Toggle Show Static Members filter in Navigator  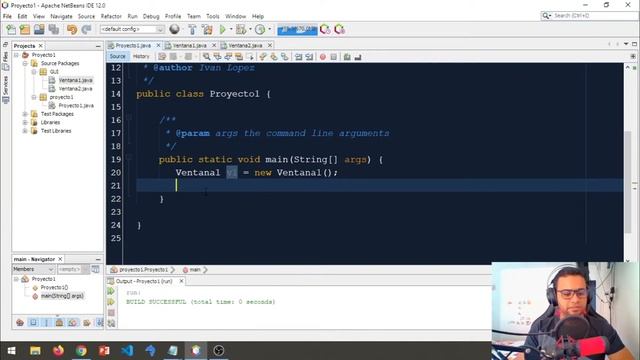[46, 323]
